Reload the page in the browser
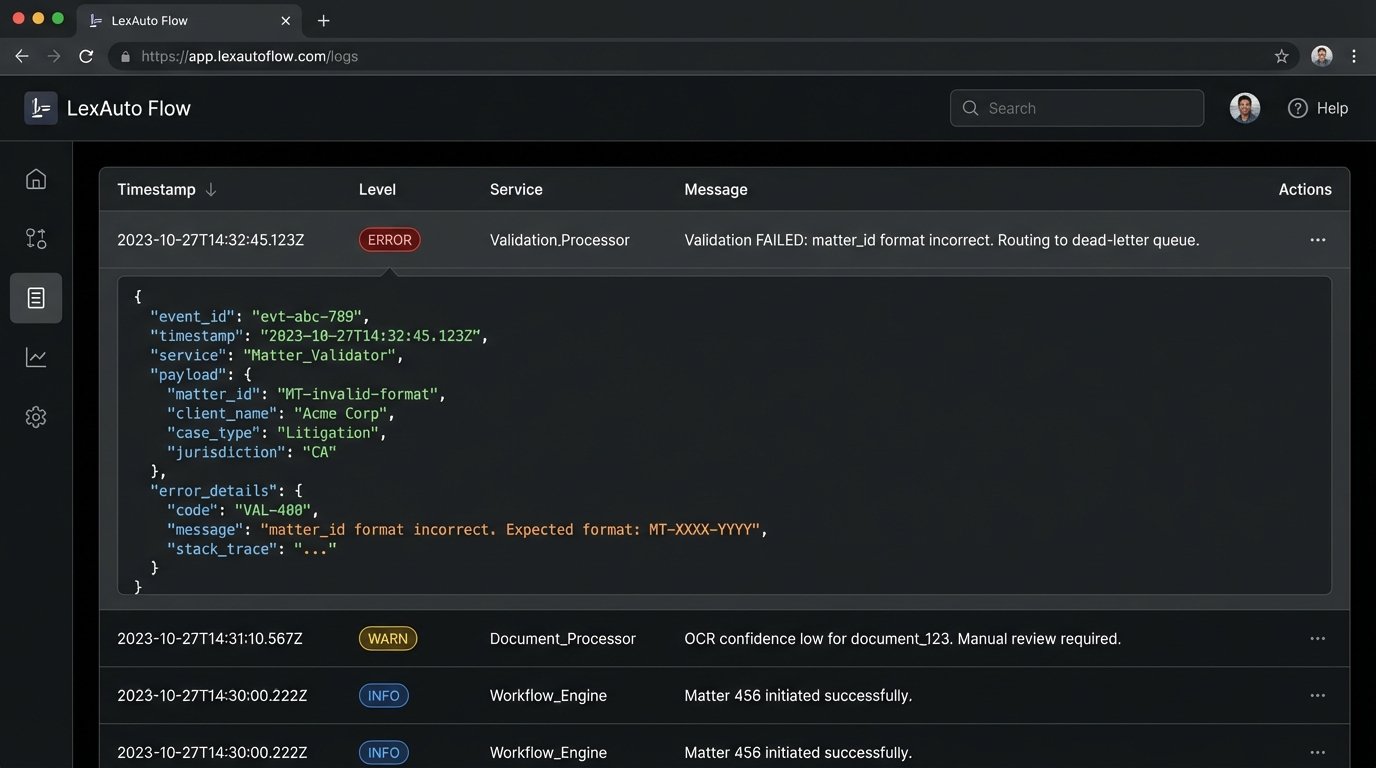Screen dimensions: 1376x768 pyautogui.click(x=86, y=57)
